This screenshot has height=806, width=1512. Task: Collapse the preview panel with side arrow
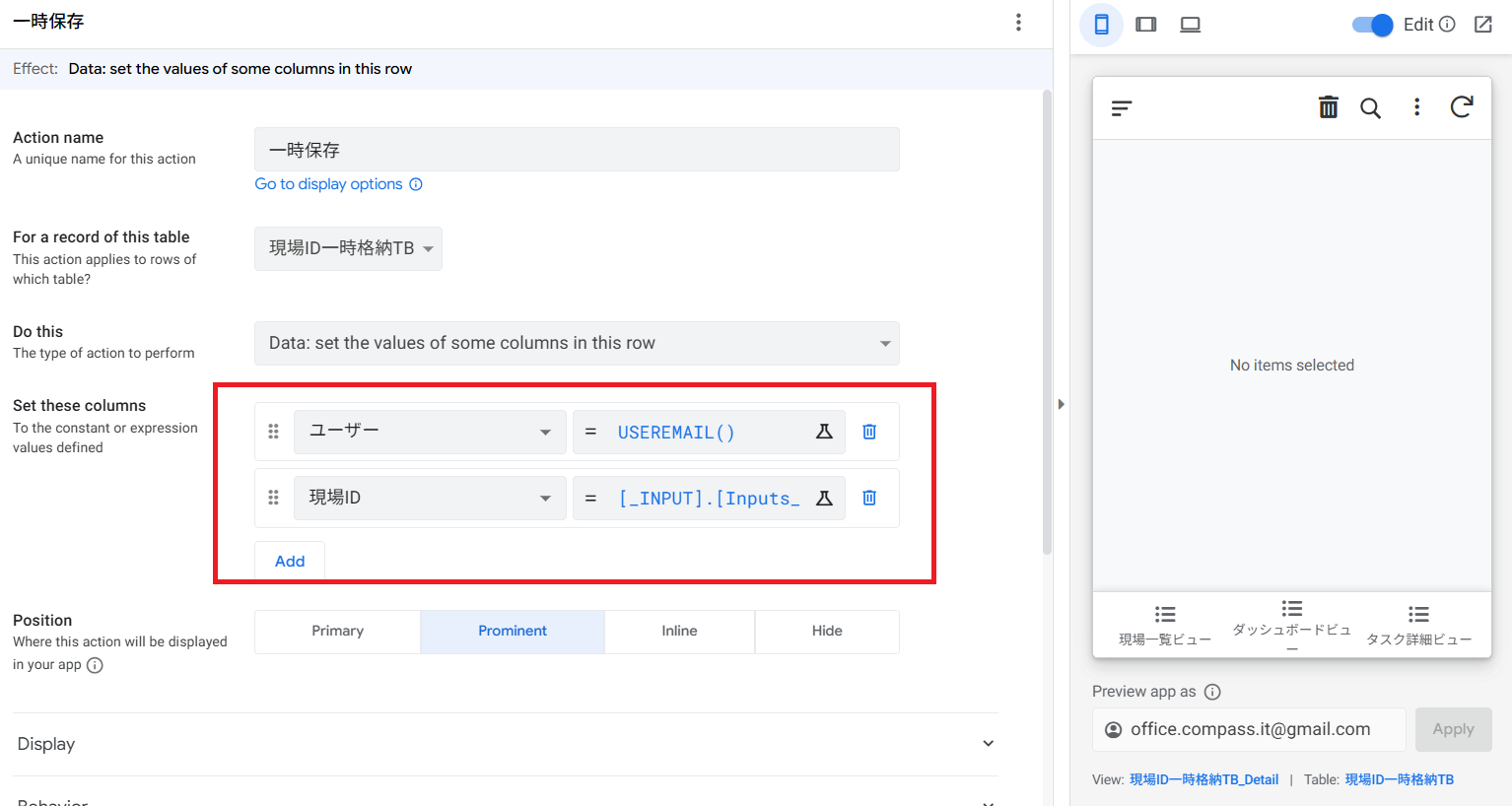pos(1061,404)
